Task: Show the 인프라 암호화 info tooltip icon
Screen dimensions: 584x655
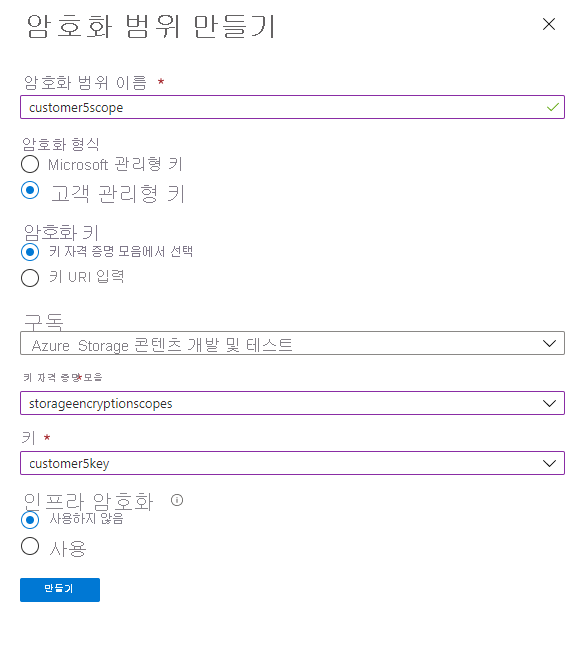Action: pos(177,500)
